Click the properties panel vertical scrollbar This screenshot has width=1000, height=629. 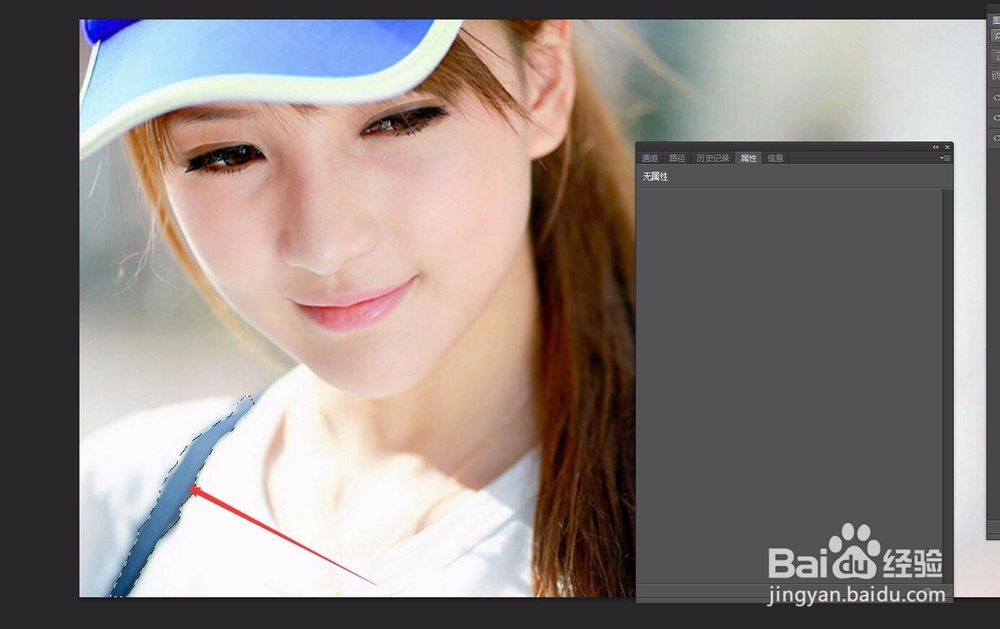947,386
